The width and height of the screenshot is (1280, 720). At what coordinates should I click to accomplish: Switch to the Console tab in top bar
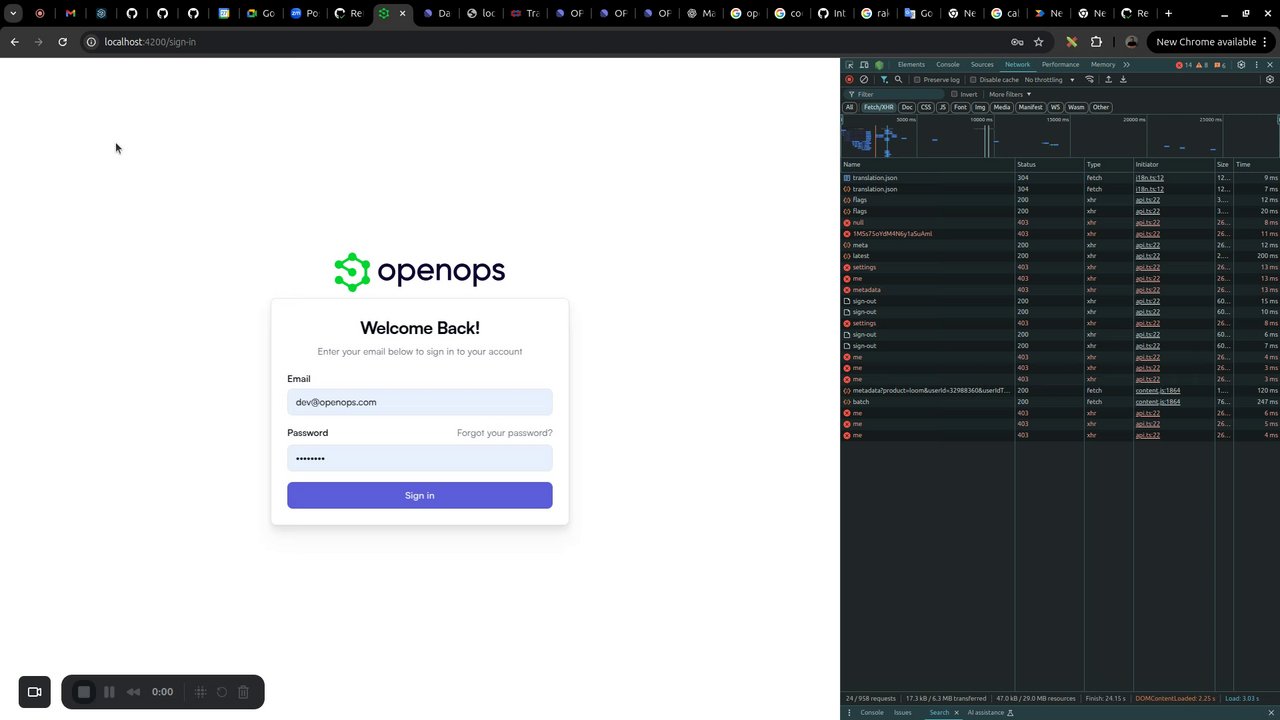tap(947, 64)
